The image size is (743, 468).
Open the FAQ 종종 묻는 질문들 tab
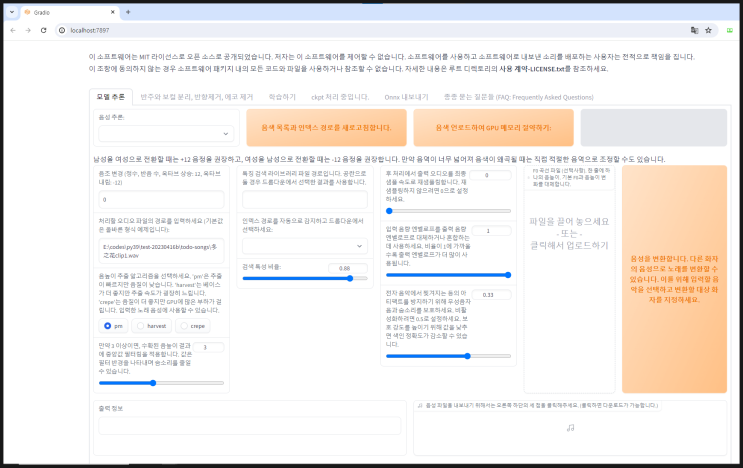[518, 97]
